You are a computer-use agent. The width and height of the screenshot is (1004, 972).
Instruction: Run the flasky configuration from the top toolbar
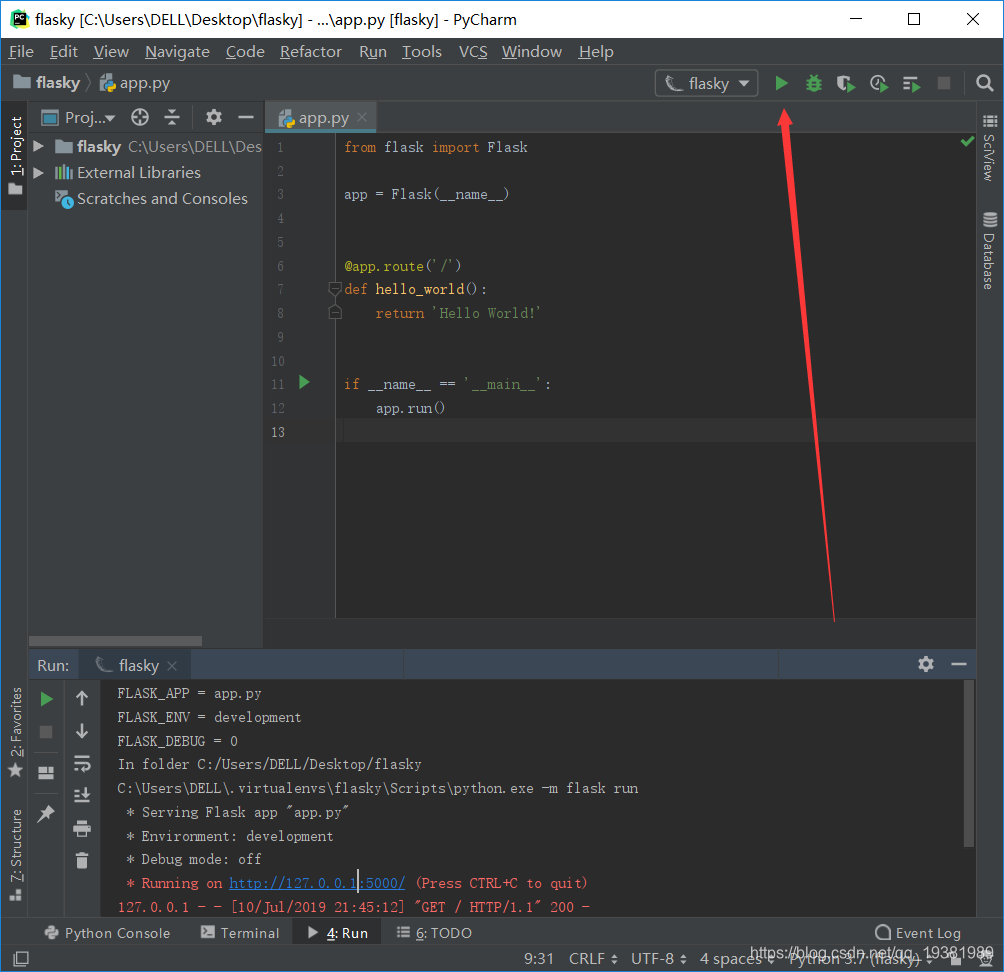coord(781,83)
